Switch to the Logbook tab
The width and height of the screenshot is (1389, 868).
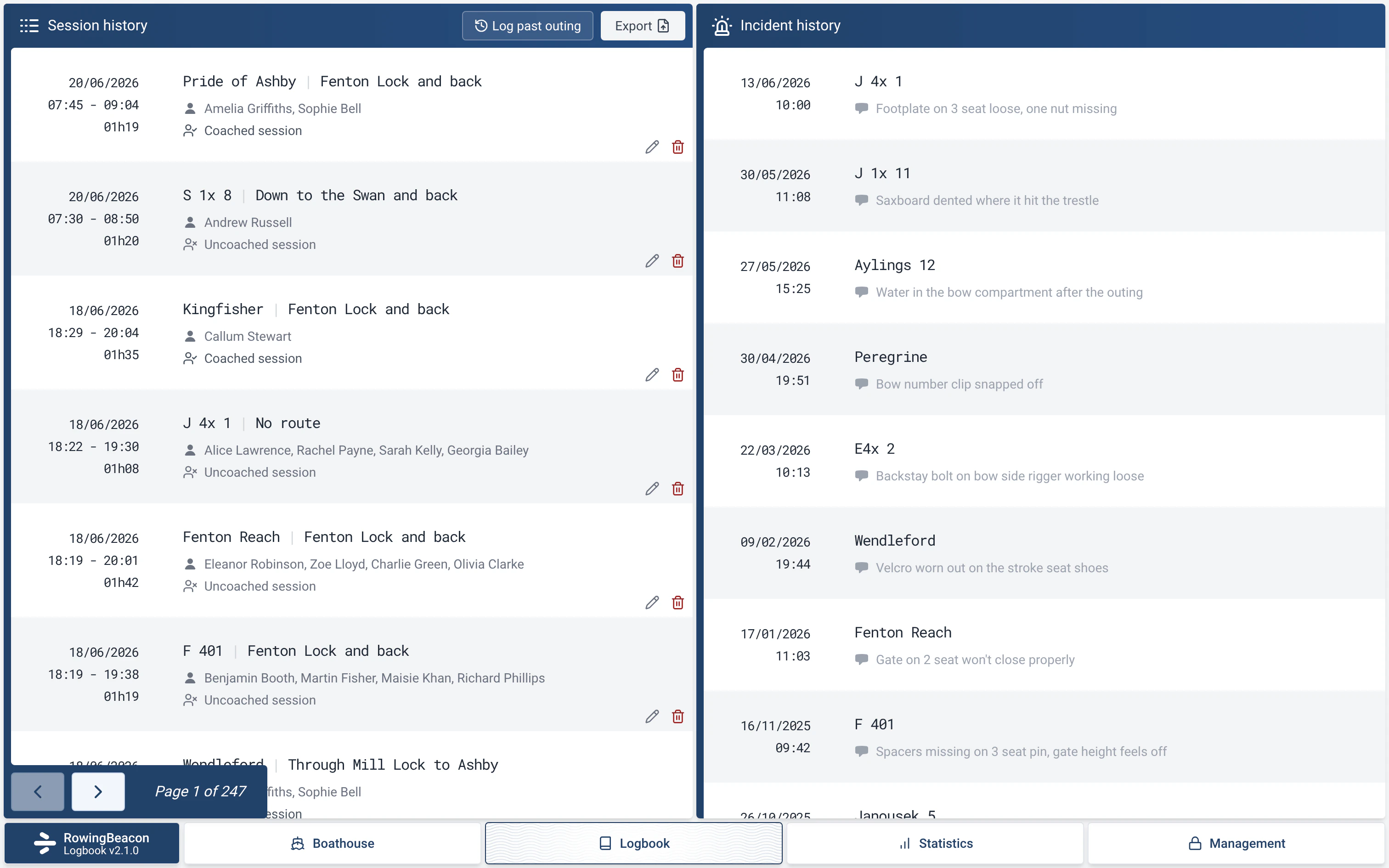(x=634, y=843)
